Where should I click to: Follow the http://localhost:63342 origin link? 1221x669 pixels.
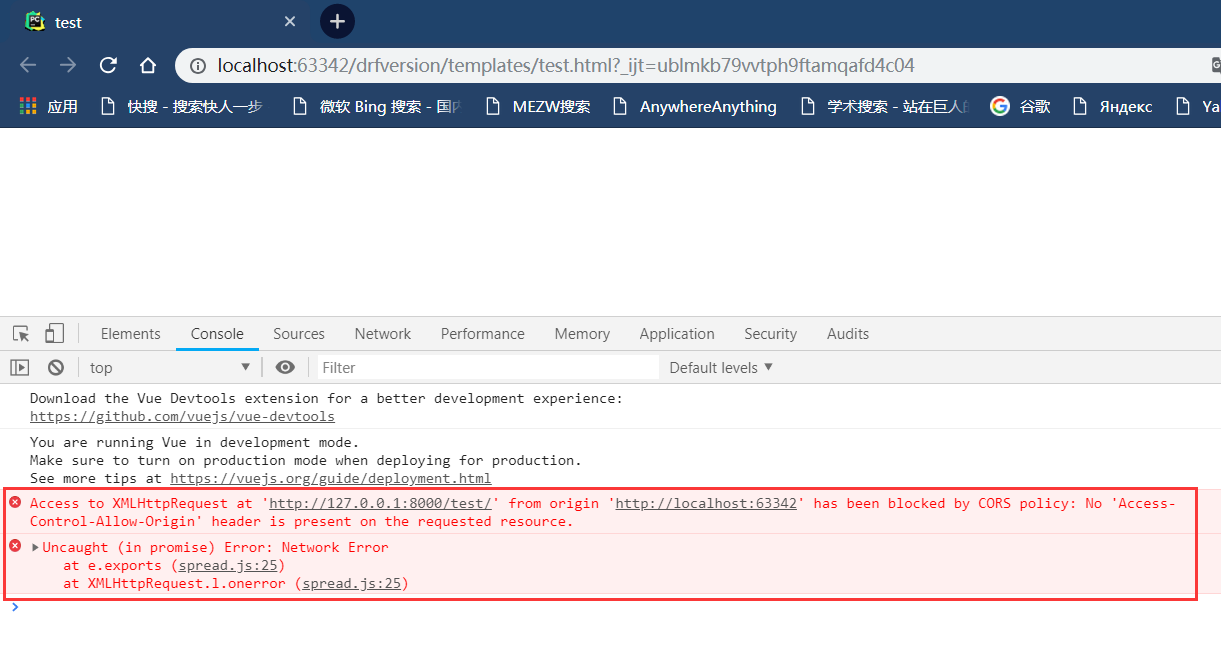(706, 503)
